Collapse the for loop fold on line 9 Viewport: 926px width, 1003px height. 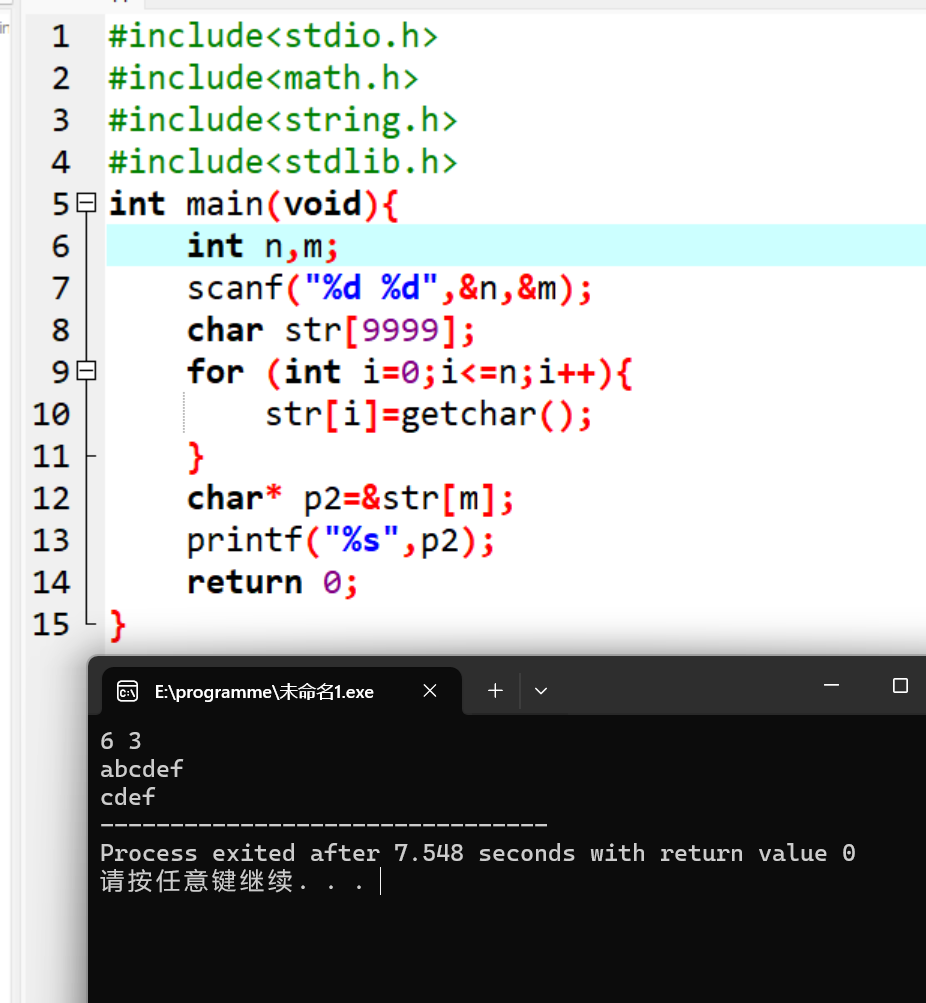pos(86,371)
